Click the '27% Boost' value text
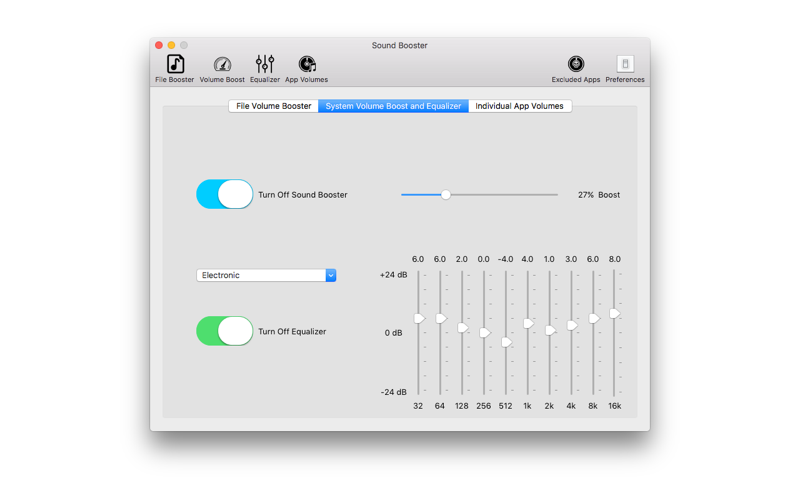Viewport: 800px width, 500px height. coord(599,195)
